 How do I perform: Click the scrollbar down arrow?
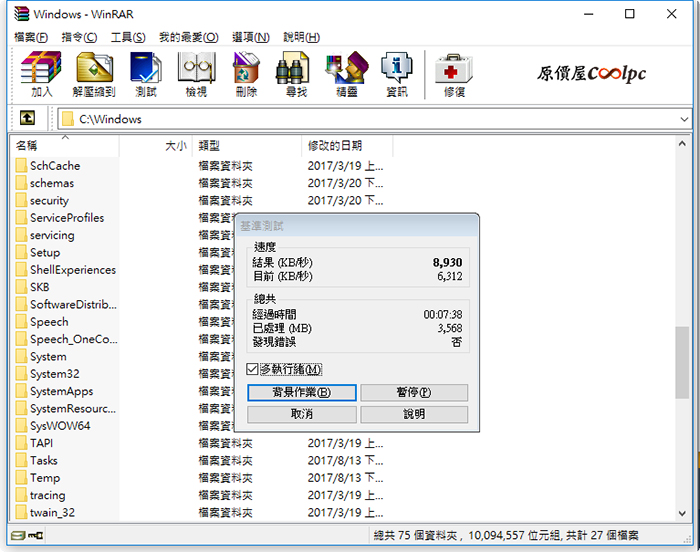tap(682, 514)
